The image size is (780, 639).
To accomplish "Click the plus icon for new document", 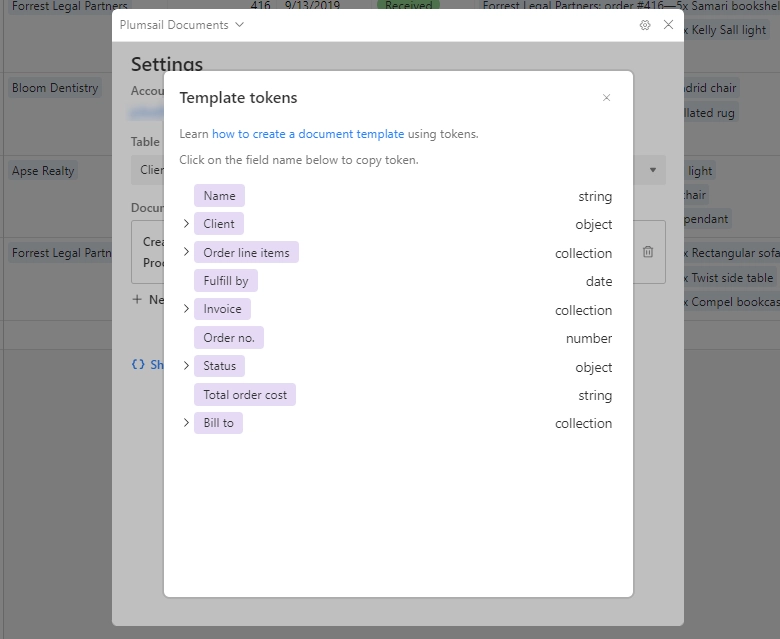I will click(x=137, y=299).
